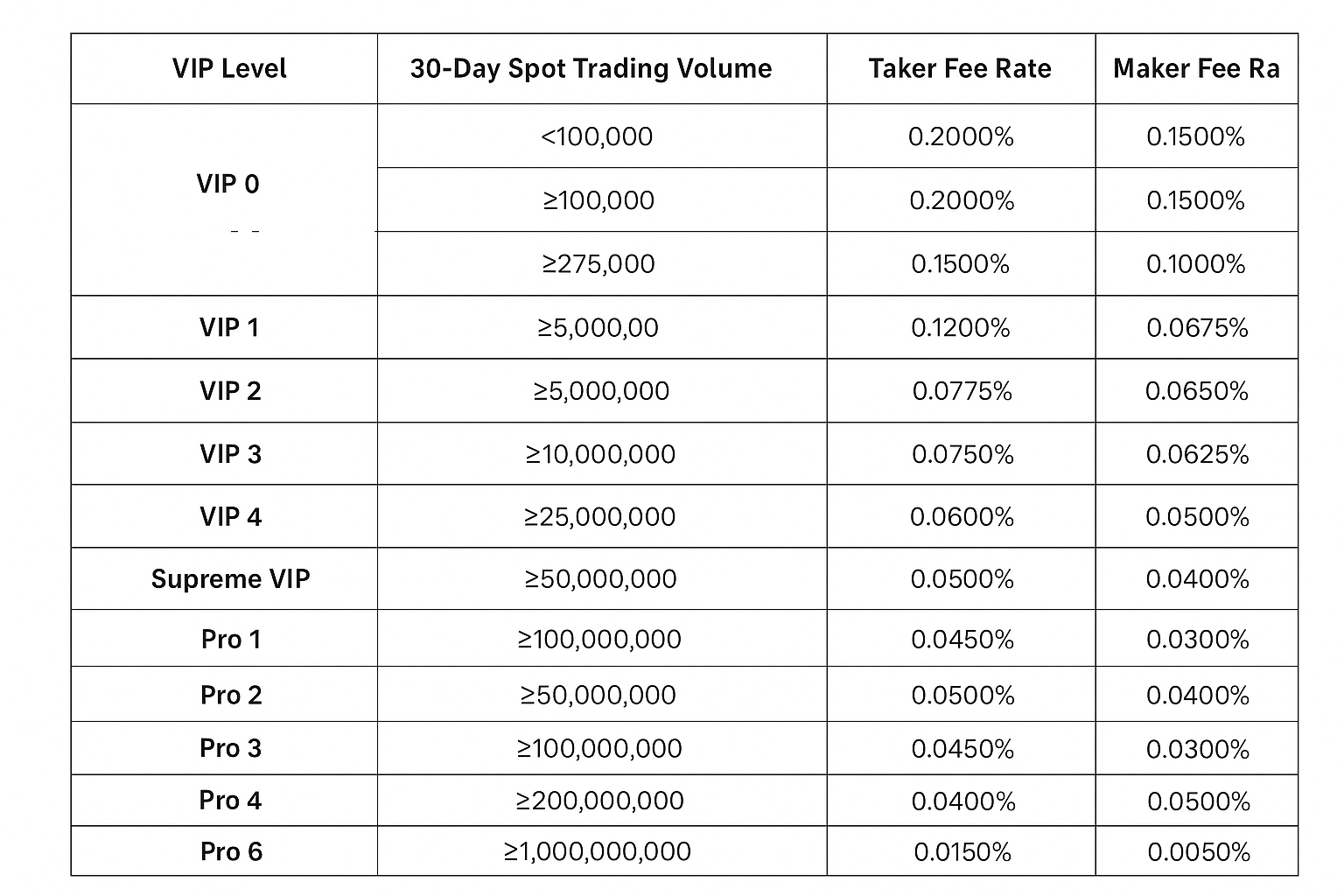
Task: Click the ≥25,000,000 volume for VIP 4
Action: [600, 517]
